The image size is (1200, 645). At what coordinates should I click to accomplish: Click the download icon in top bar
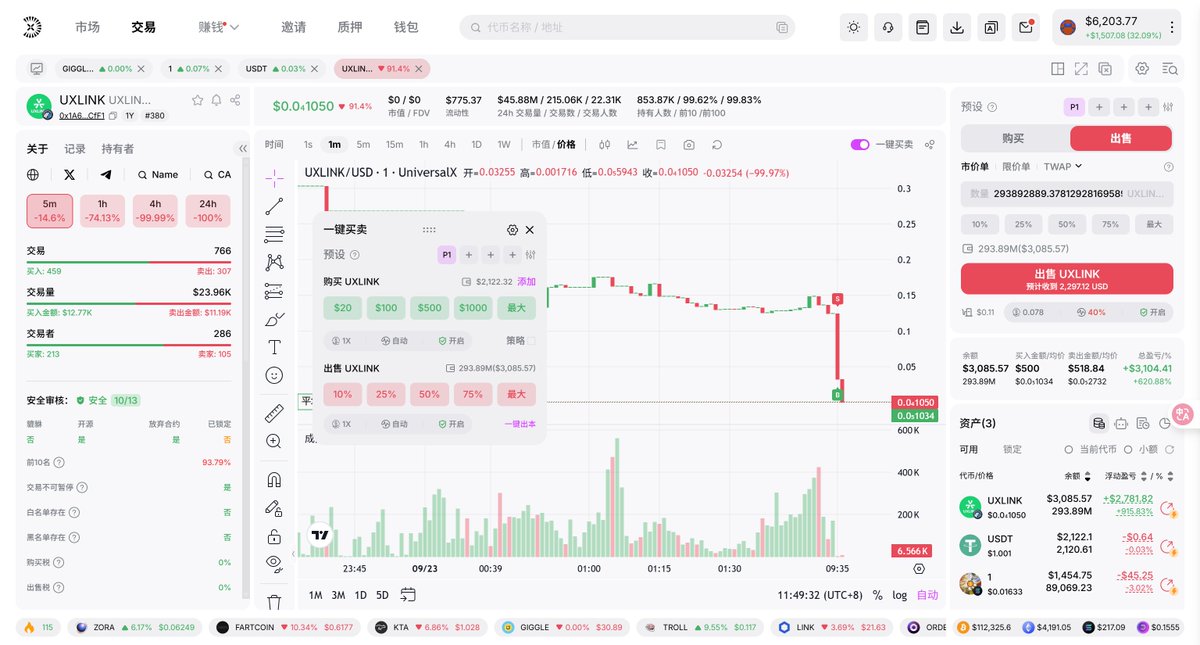tap(957, 27)
